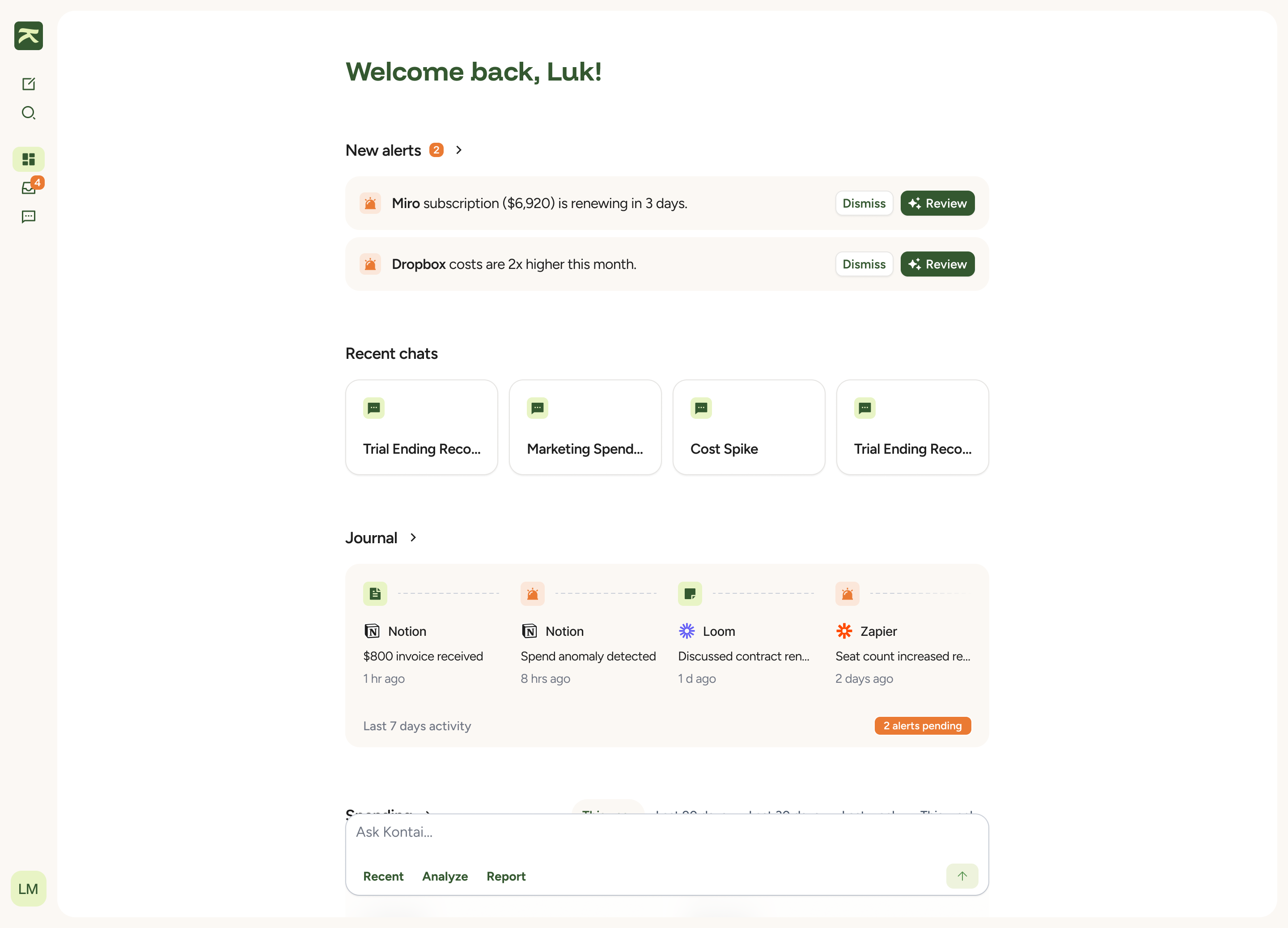Dismiss the Dropbox costs alert
The image size is (1288, 928).
[864, 264]
